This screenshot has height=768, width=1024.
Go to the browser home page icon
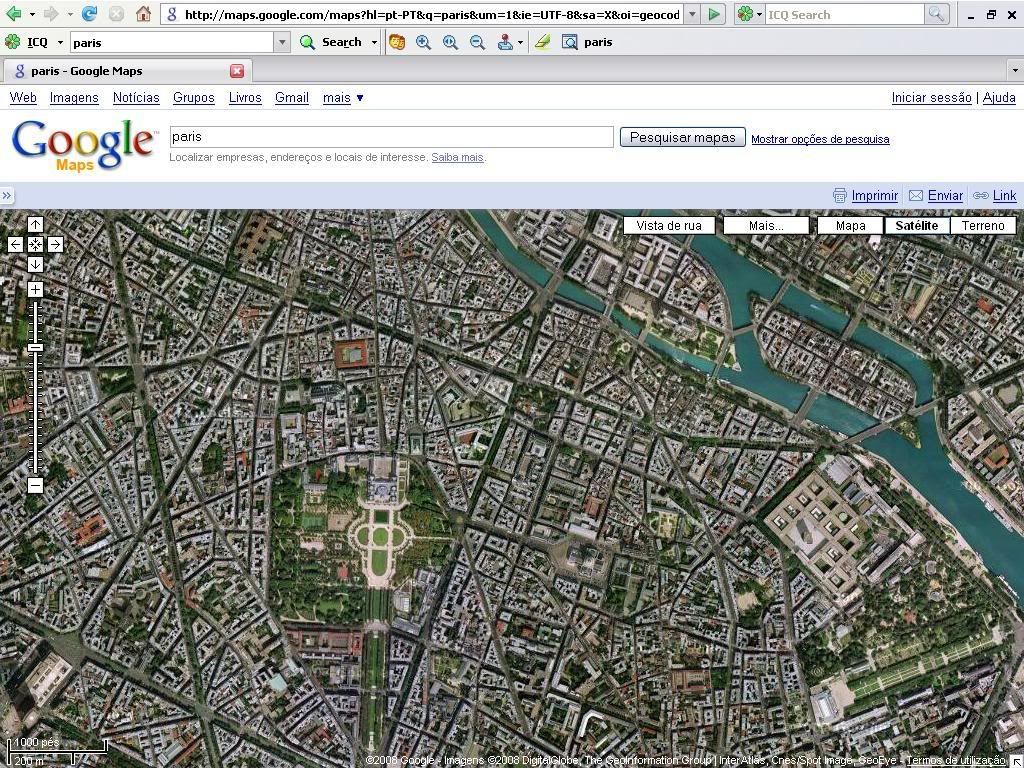(x=143, y=14)
